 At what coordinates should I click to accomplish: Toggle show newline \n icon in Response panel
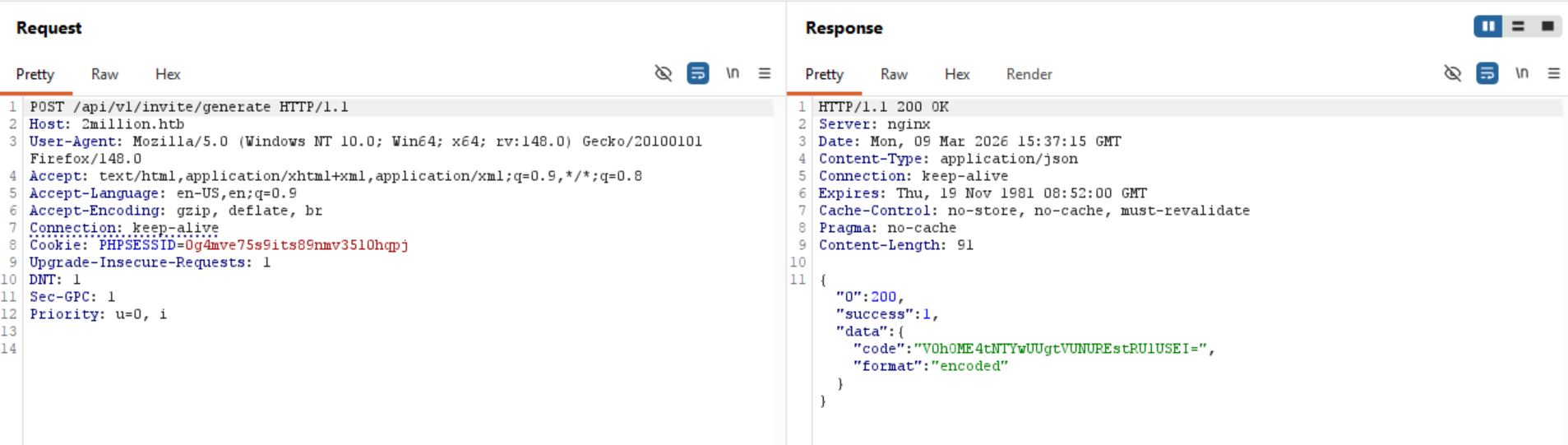[x=1521, y=74]
